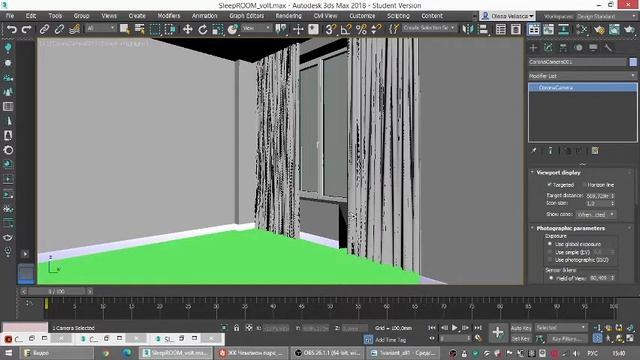Open the Create Selection Set dropdown
Viewport: 640px width, 360px height.
pos(429,28)
